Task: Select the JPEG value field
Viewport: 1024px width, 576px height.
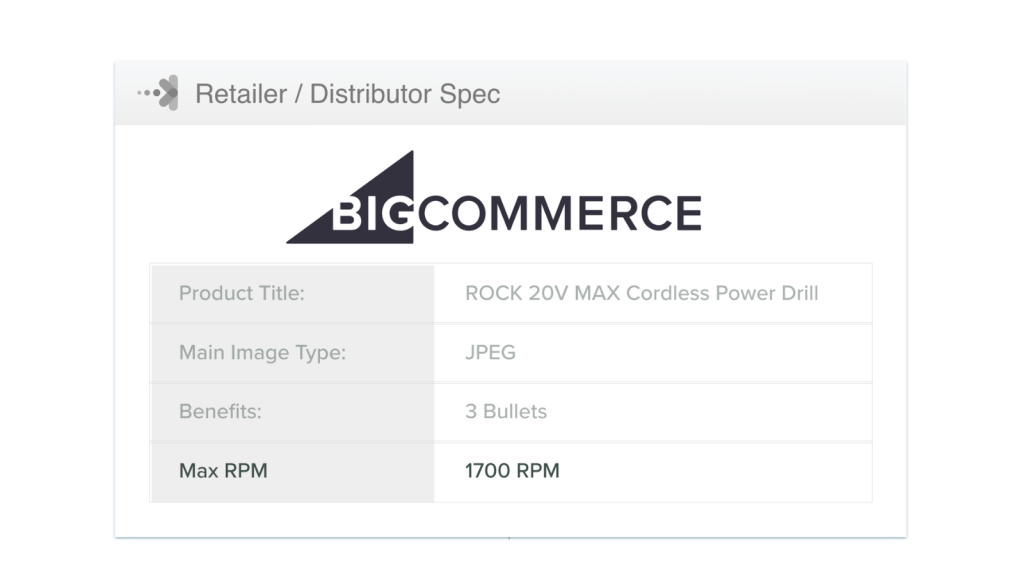Action: pyautogui.click(x=653, y=353)
